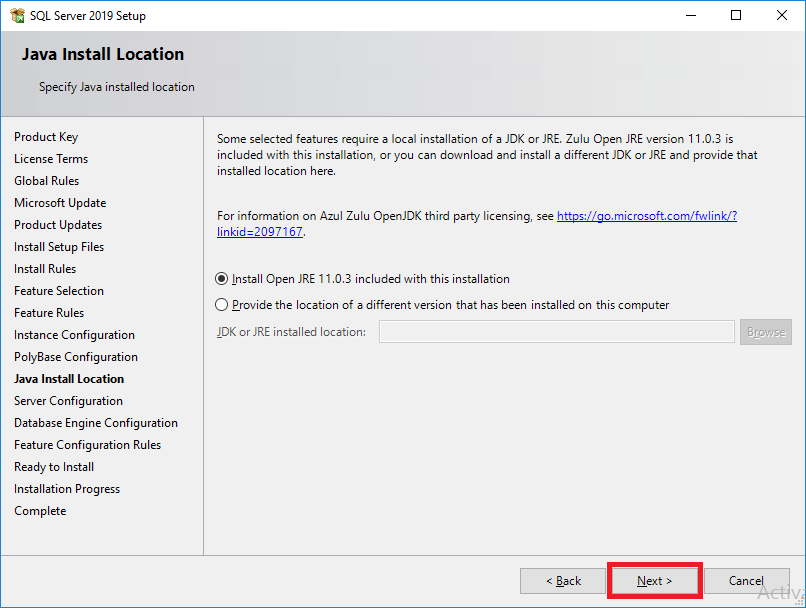Minimize the SQL Server 2019 Setup window
The image size is (806, 608).
click(x=691, y=15)
